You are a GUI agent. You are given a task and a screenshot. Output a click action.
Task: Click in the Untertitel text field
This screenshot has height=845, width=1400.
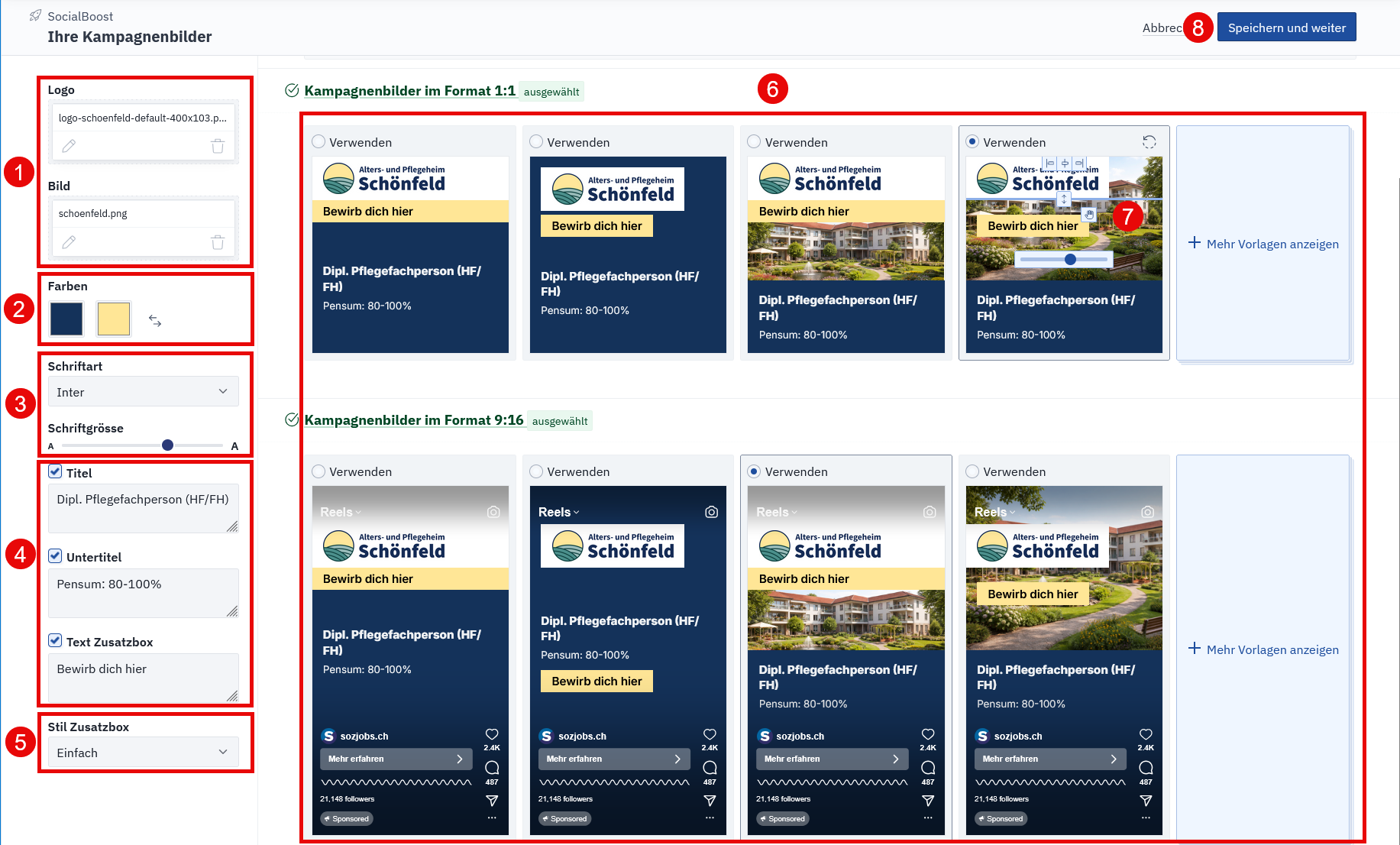[143, 592]
